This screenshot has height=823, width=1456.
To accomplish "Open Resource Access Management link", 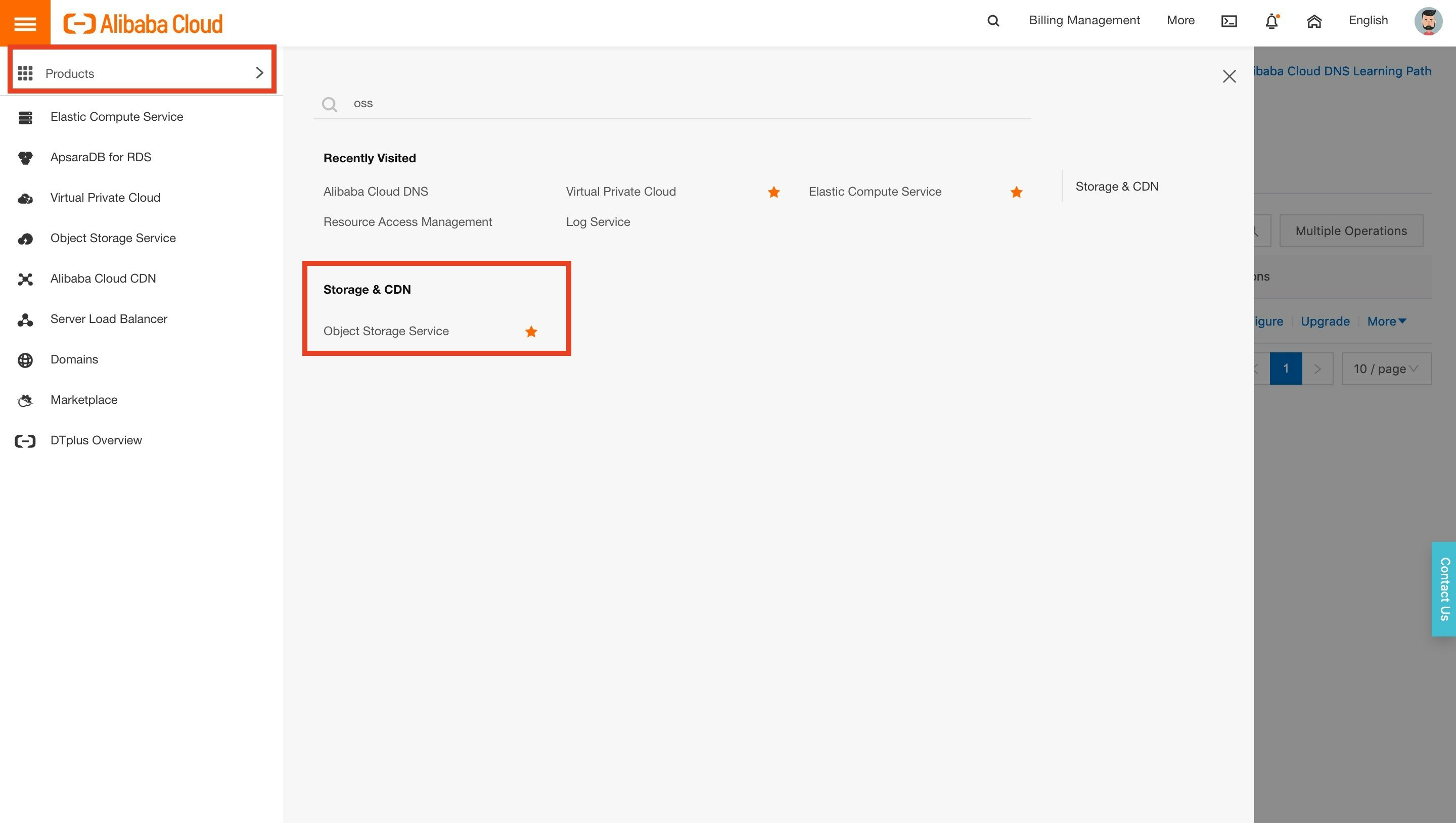I will [x=407, y=222].
